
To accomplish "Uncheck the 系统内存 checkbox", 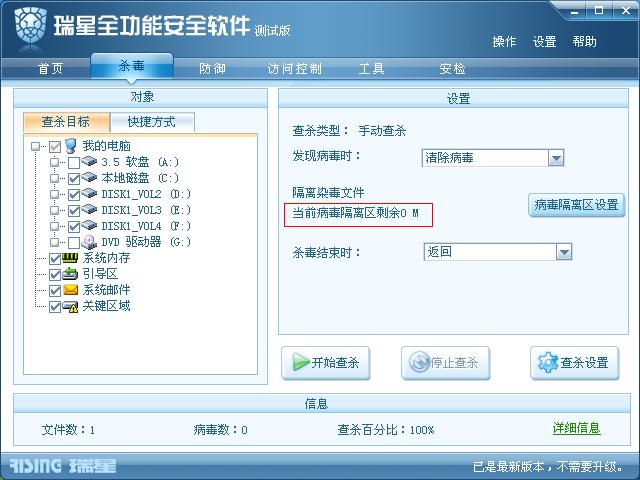I will [x=55, y=259].
